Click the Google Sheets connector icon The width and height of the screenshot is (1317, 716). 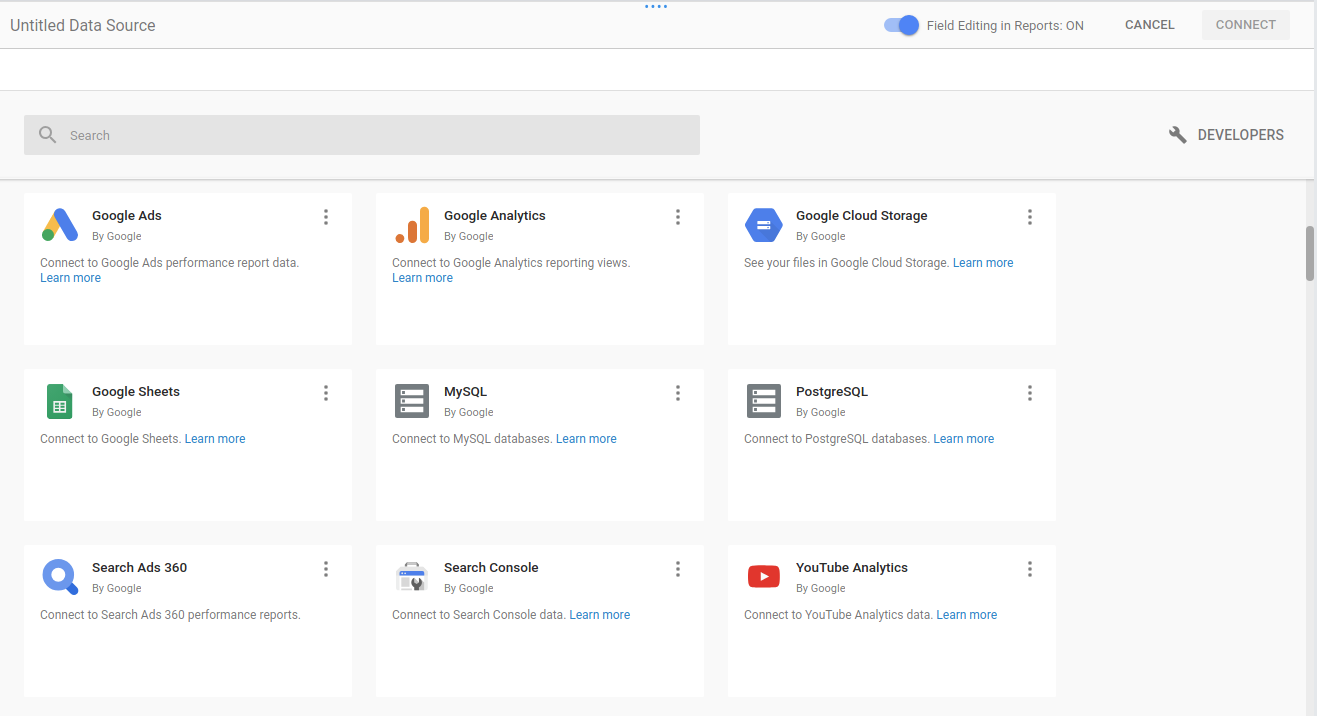(59, 400)
